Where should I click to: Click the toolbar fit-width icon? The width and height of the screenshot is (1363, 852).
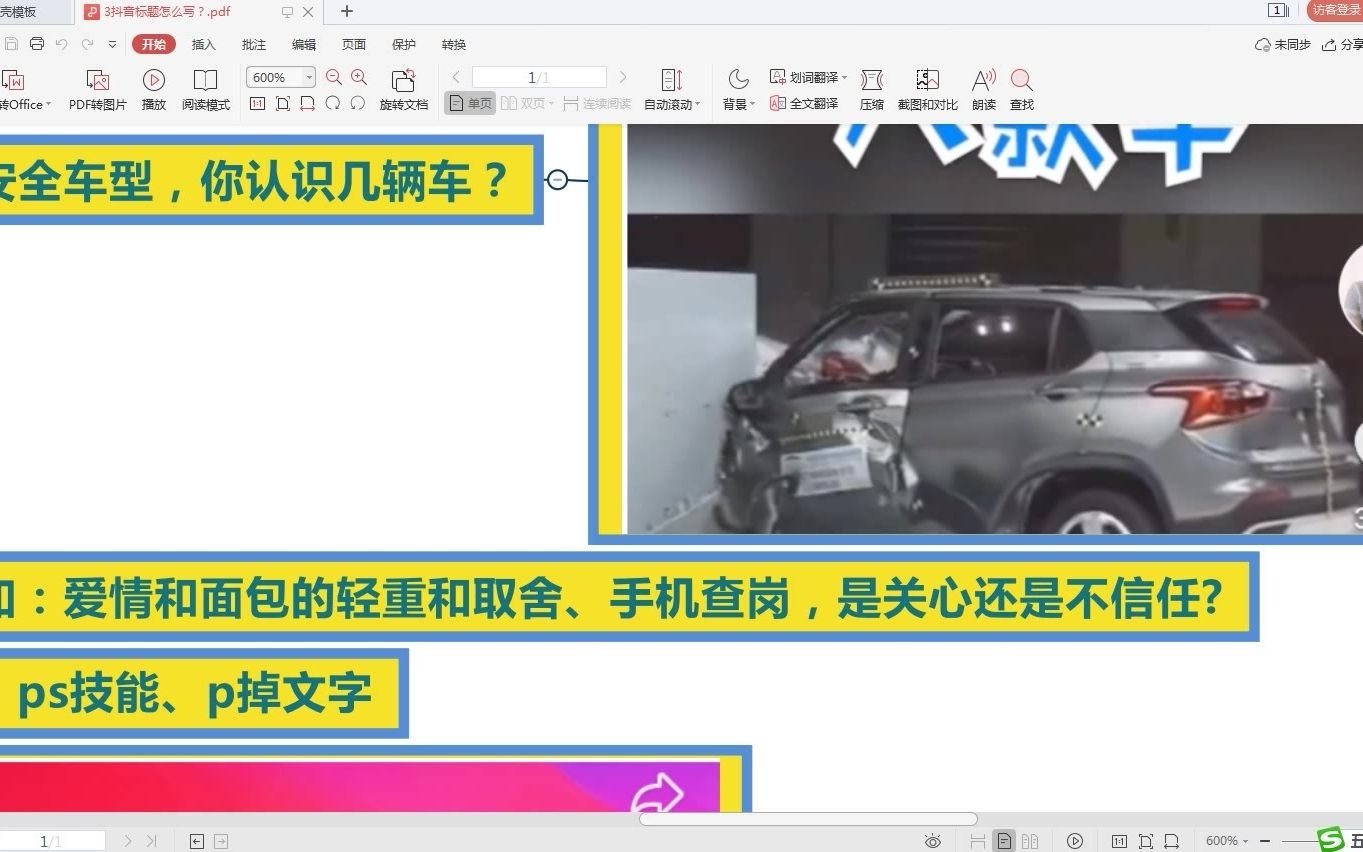[x=307, y=103]
